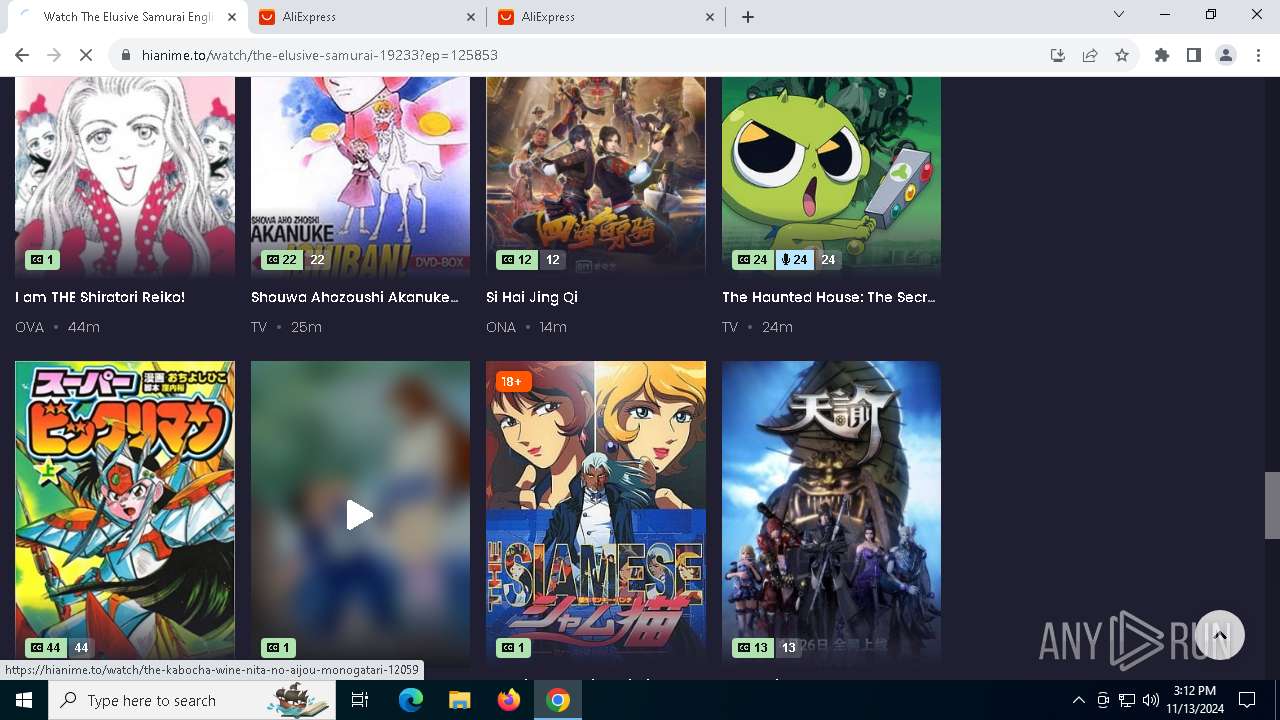
Task: Open Si Hai Jing Qi poster
Action: coord(596,177)
